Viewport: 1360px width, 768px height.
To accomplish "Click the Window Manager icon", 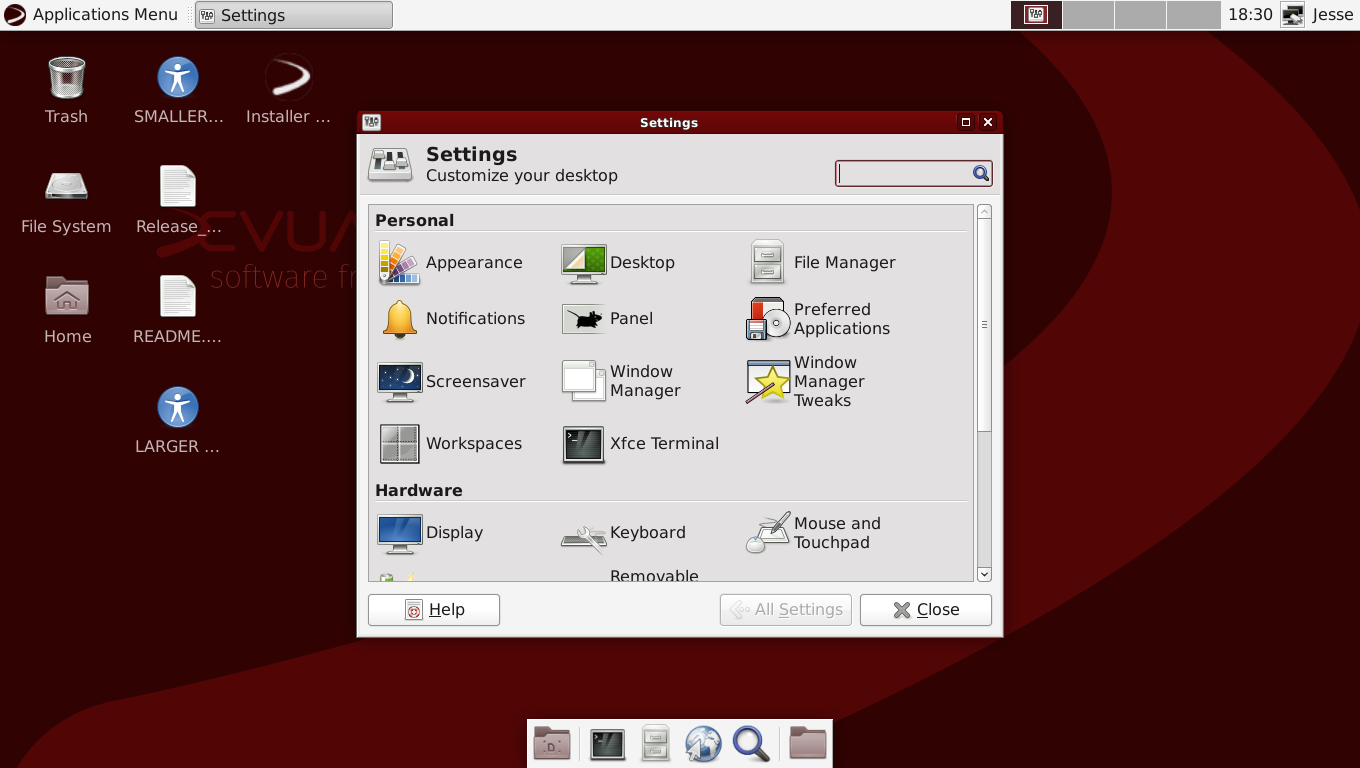I will click(x=584, y=381).
